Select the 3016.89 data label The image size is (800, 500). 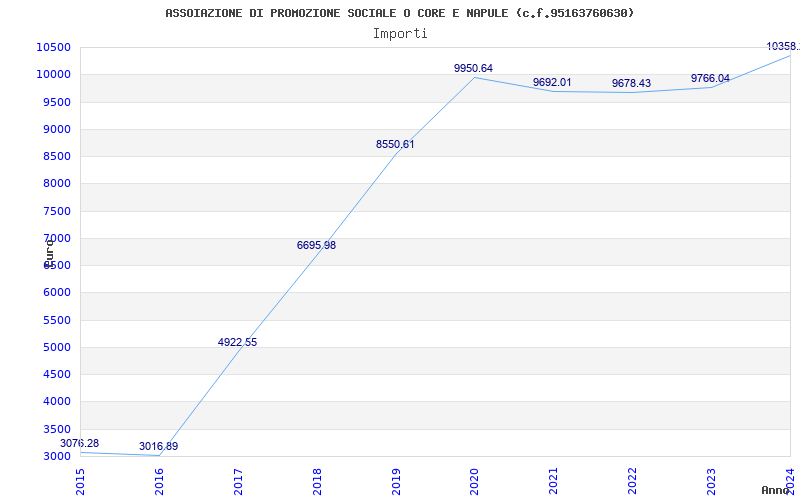click(x=159, y=446)
